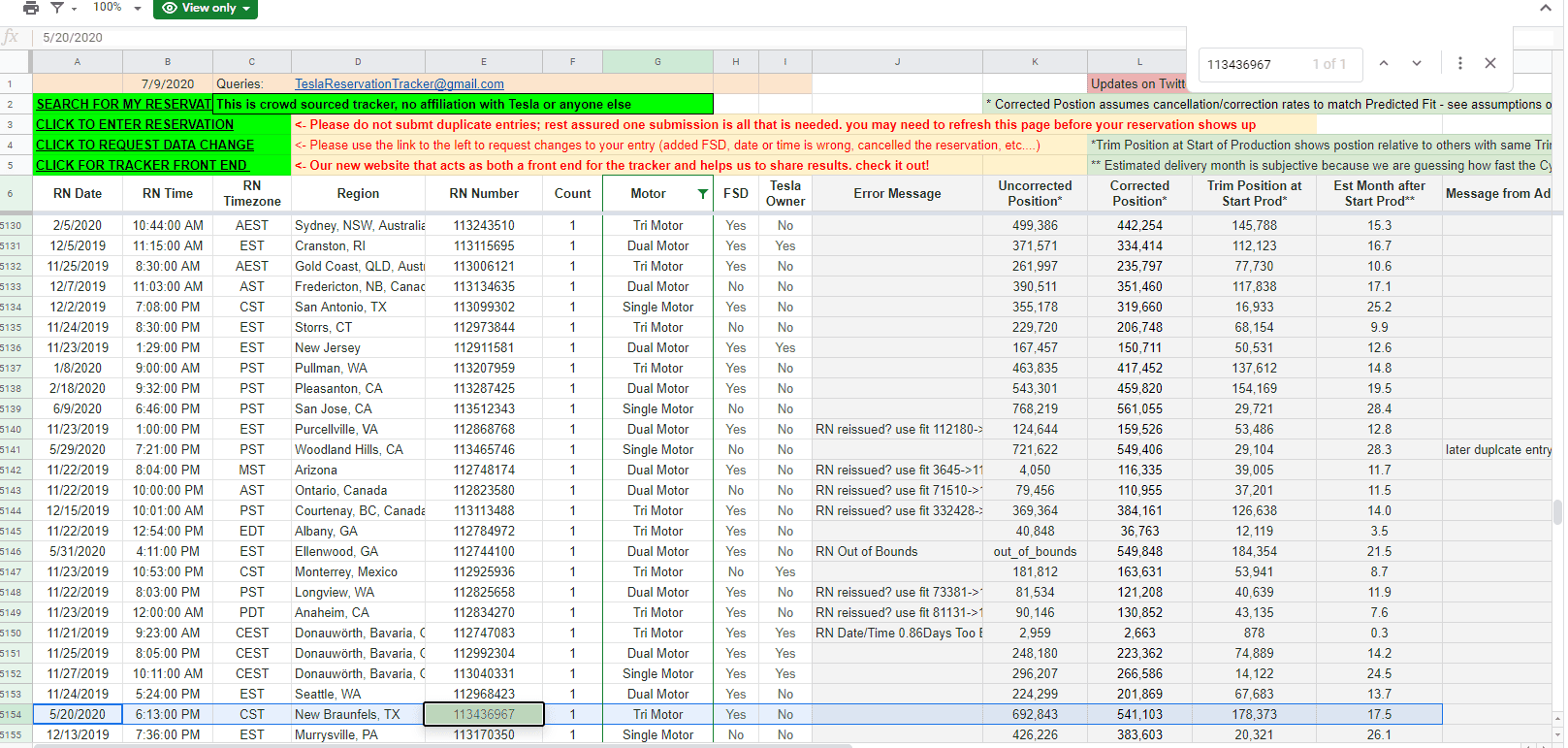Open the Motor column filter icon
Screen dimensions: 1568x748
[x=703, y=194]
